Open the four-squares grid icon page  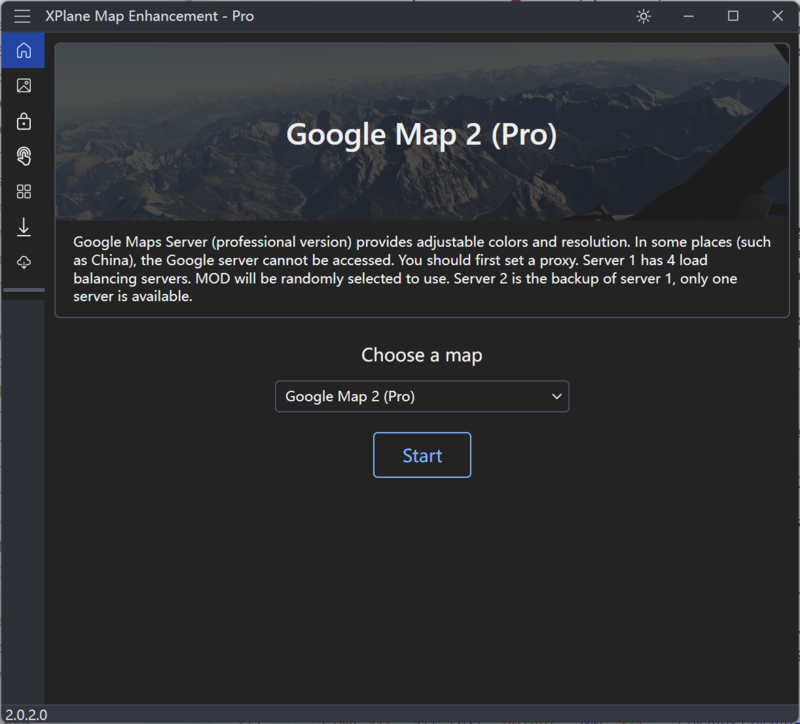click(23, 192)
